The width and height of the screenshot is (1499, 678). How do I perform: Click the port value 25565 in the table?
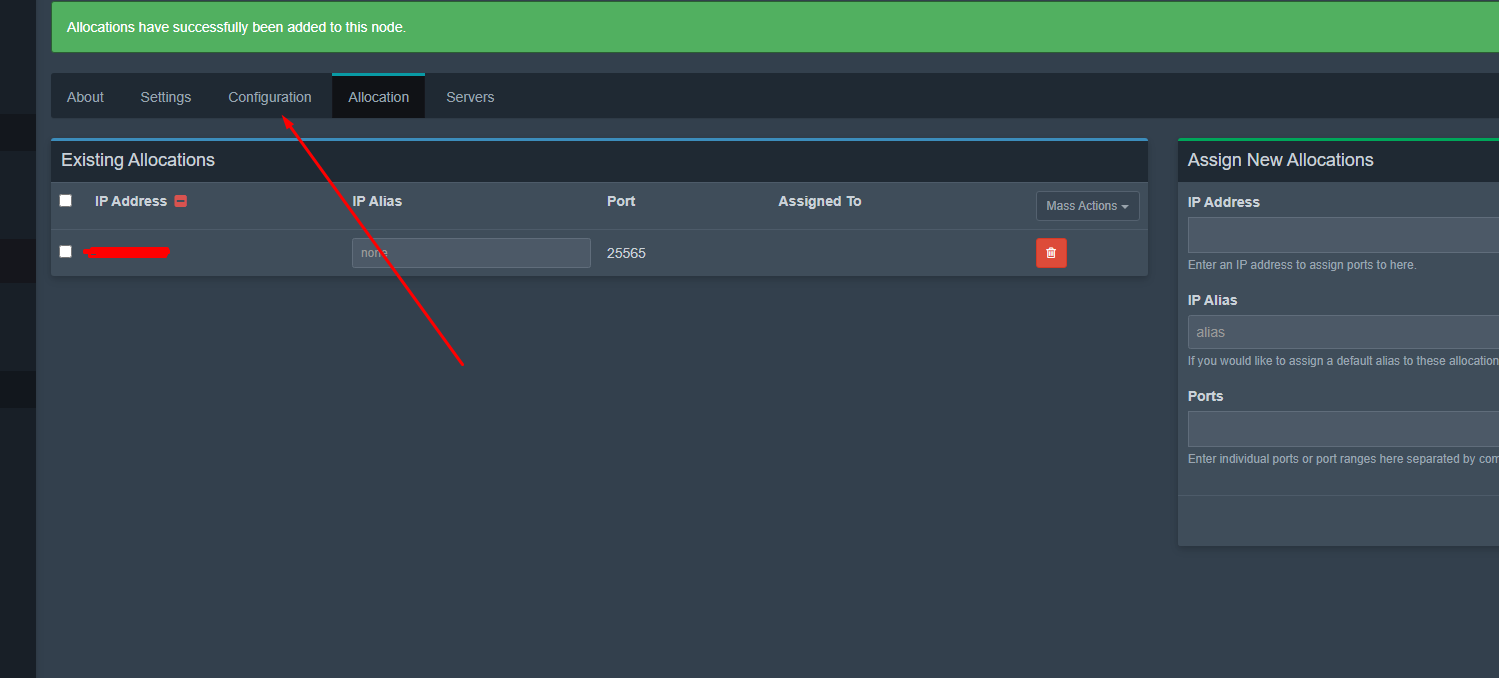click(626, 253)
